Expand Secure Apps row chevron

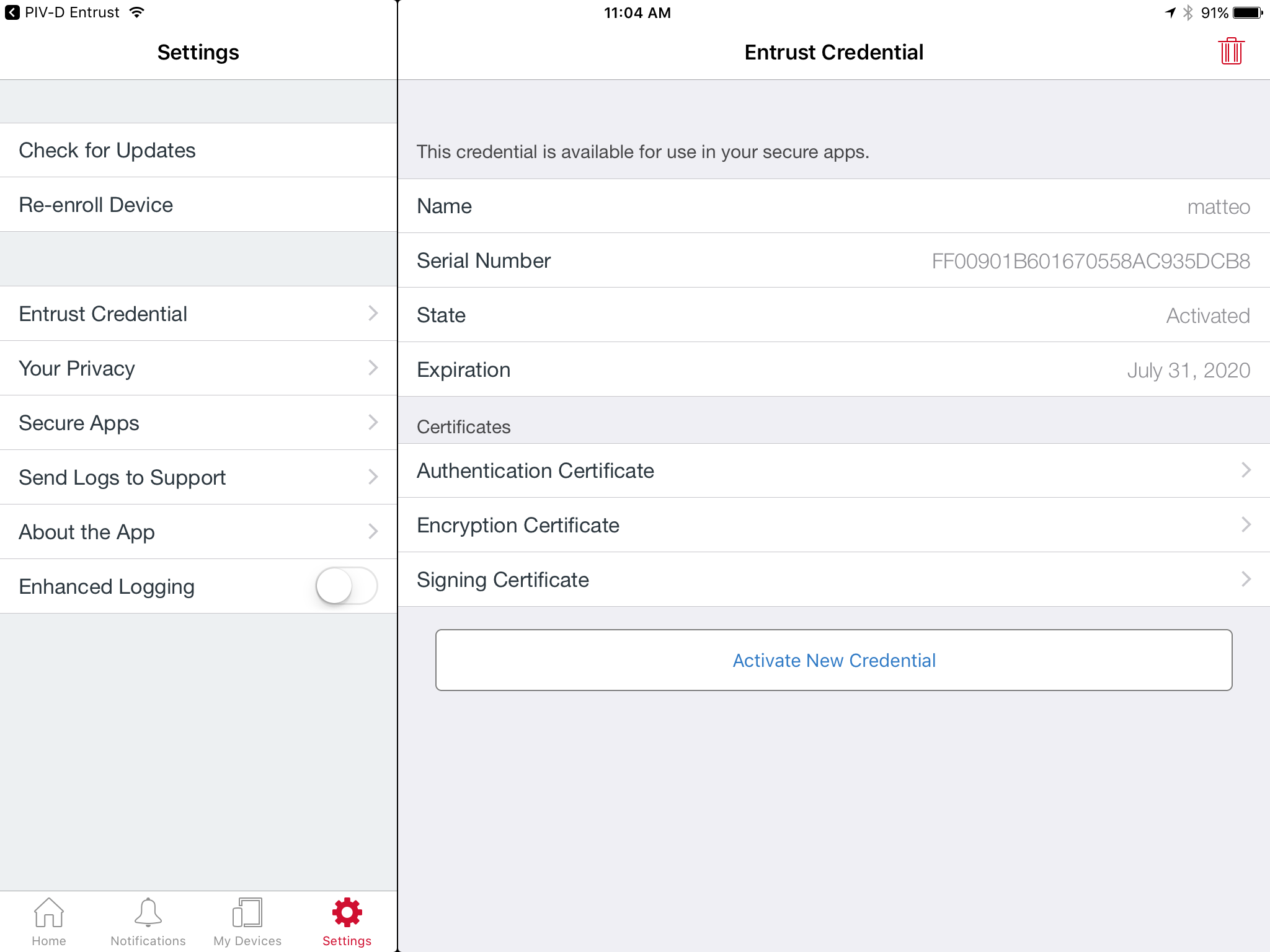coord(373,422)
